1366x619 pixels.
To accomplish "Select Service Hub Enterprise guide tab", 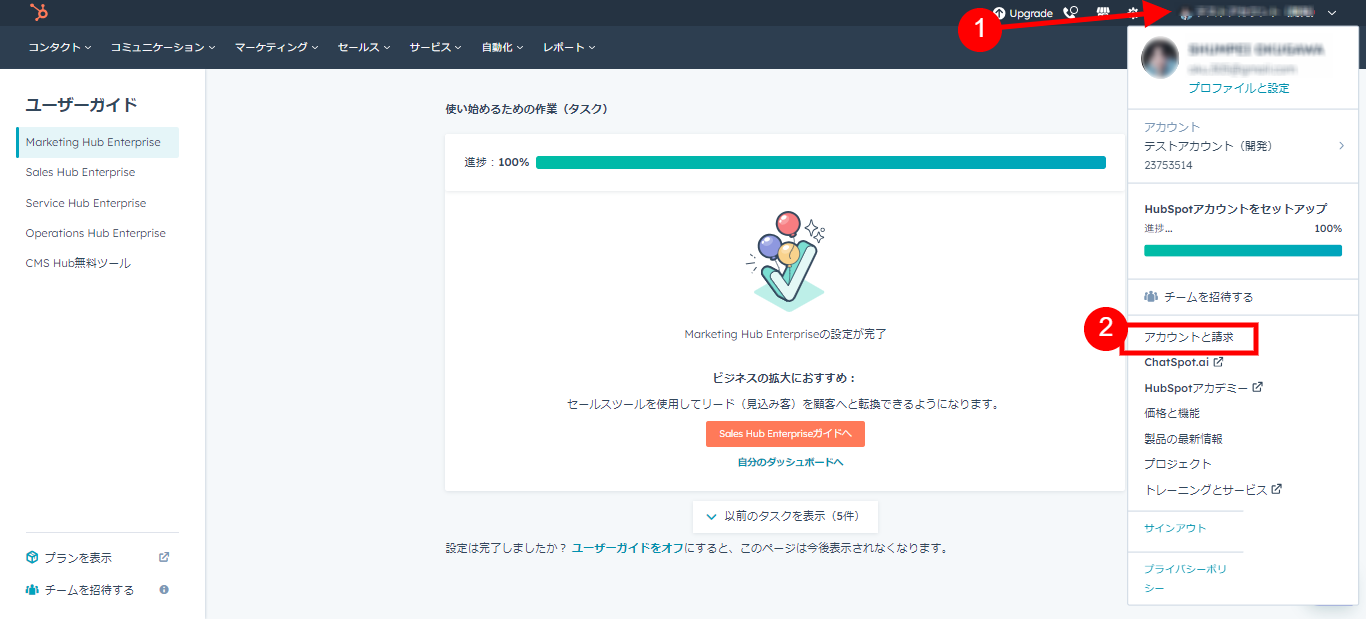I will tap(86, 203).
